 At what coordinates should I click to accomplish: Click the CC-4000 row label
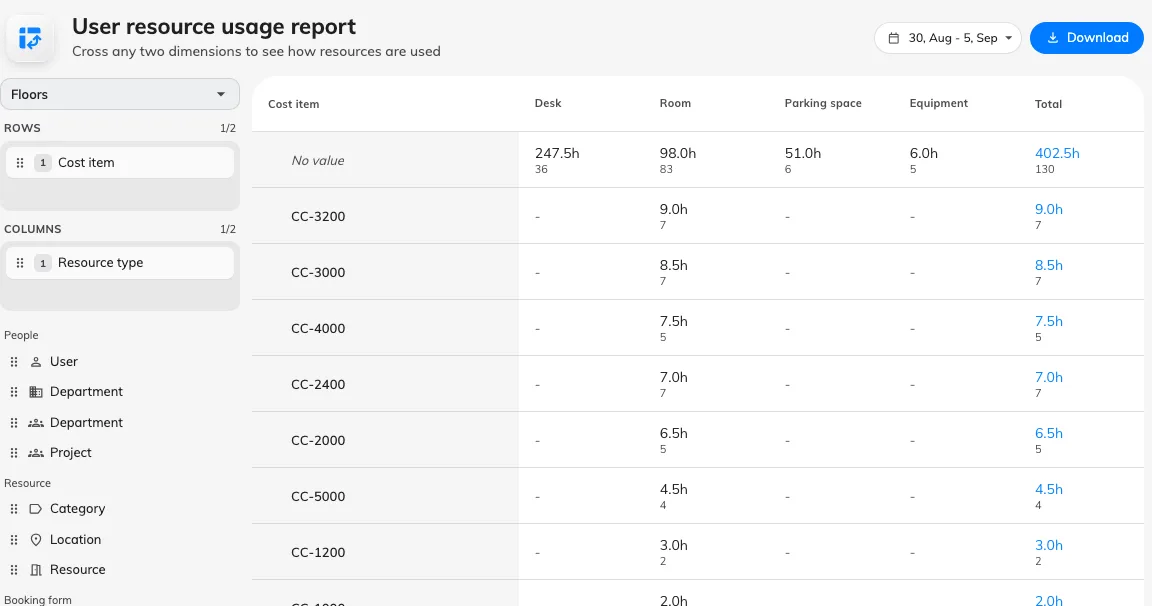[318, 328]
